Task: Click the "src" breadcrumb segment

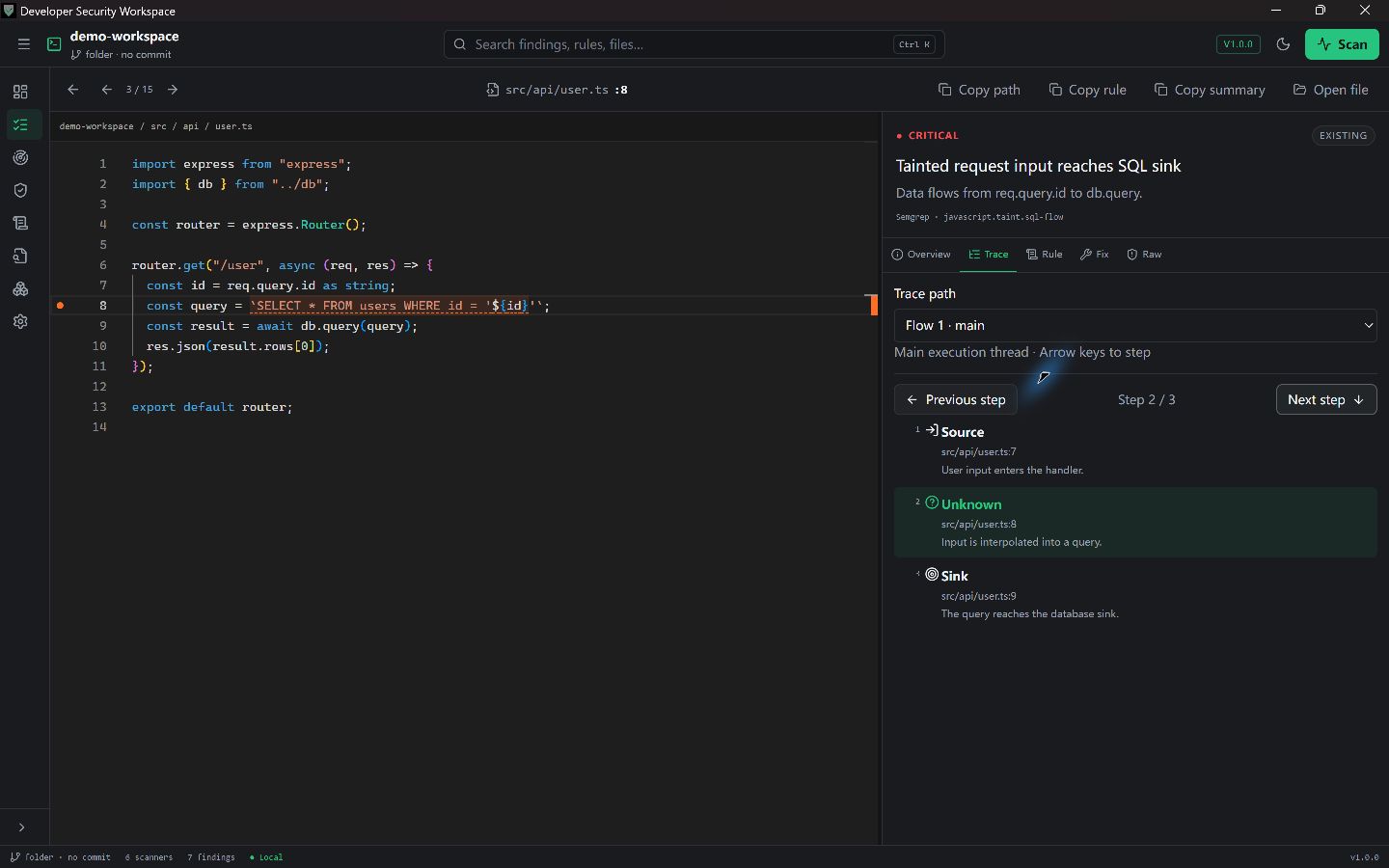Action: click(x=158, y=126)
